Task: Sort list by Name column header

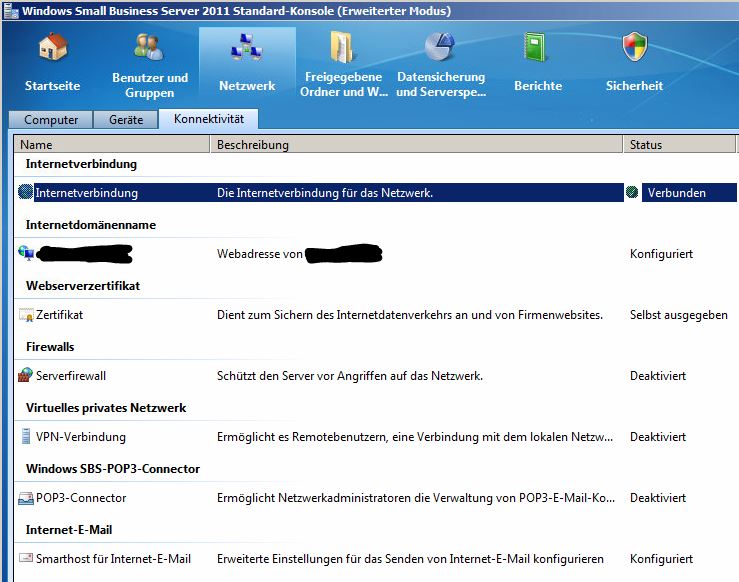Action: 112,144
